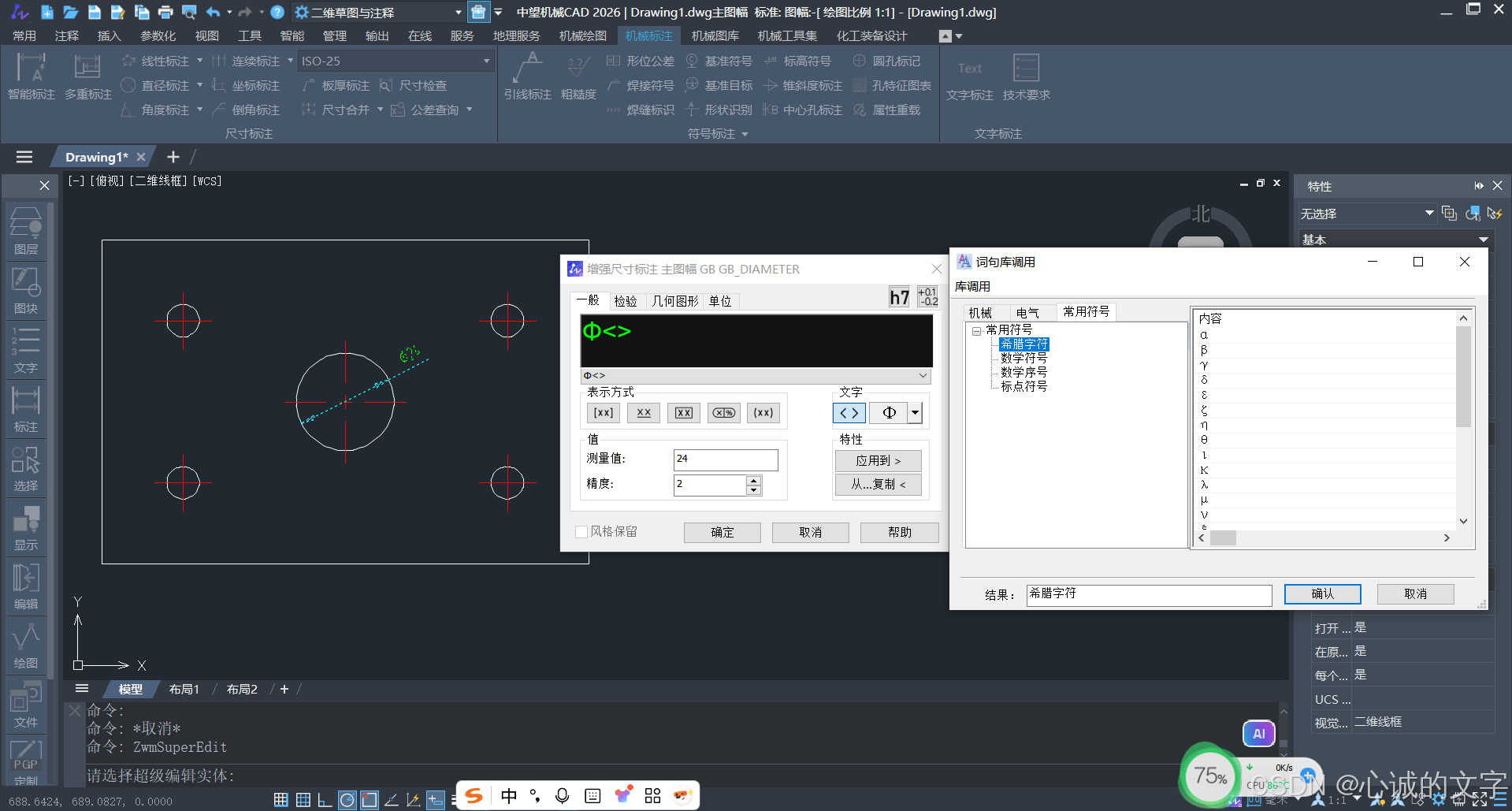Open a file using the folder icon

point(70,12)
